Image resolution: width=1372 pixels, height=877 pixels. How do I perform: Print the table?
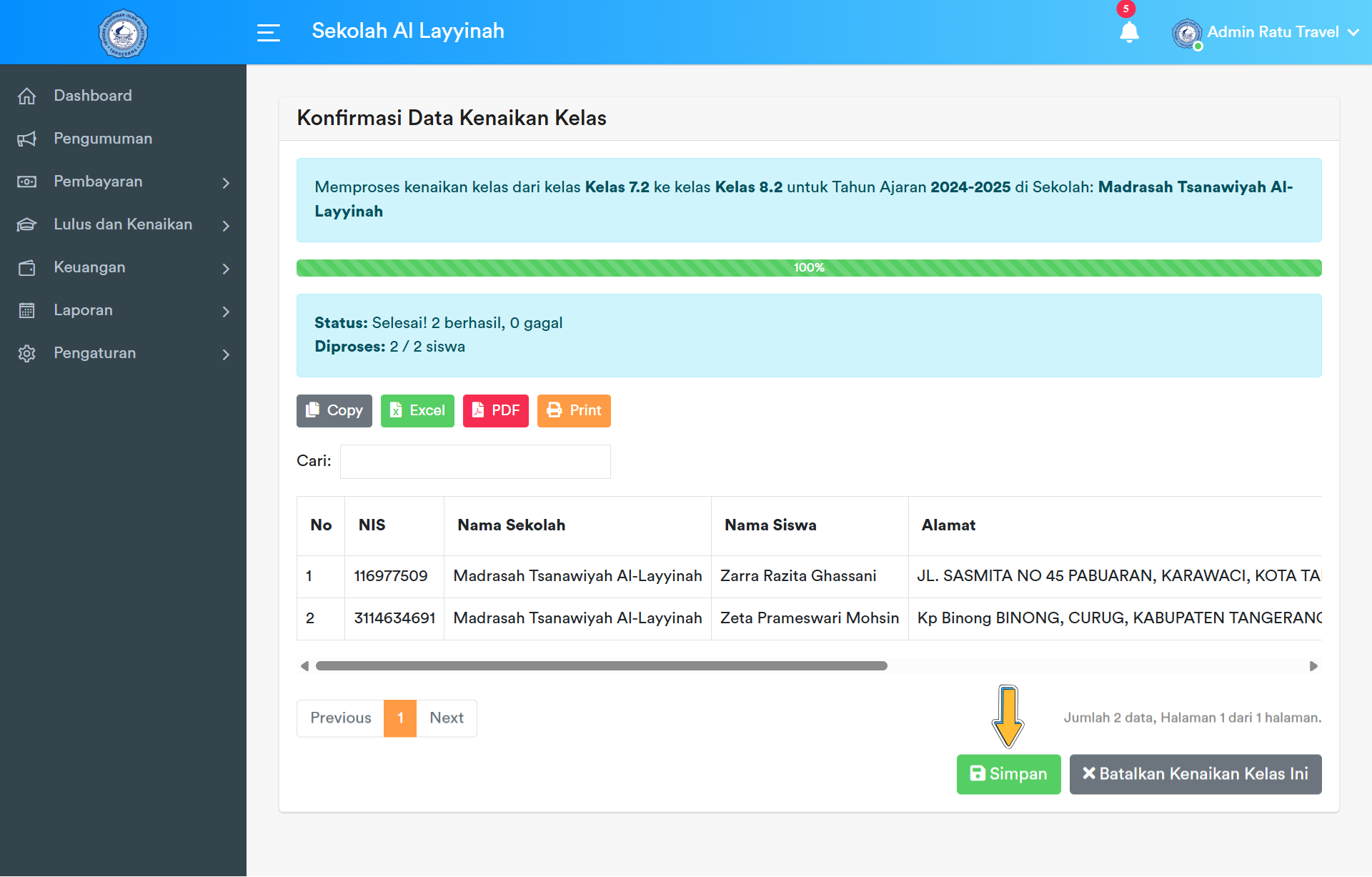click(x=574, y=411)
